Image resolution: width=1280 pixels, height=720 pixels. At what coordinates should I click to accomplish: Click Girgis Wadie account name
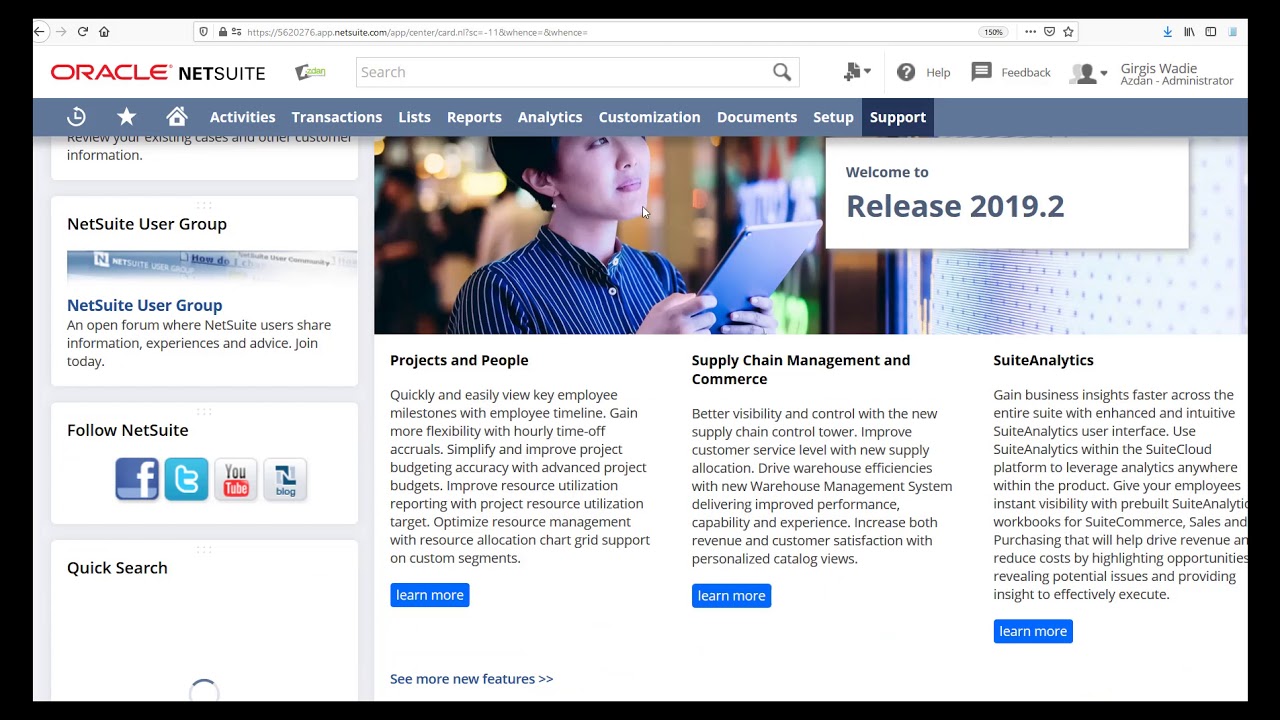(x=1159, y=68)
